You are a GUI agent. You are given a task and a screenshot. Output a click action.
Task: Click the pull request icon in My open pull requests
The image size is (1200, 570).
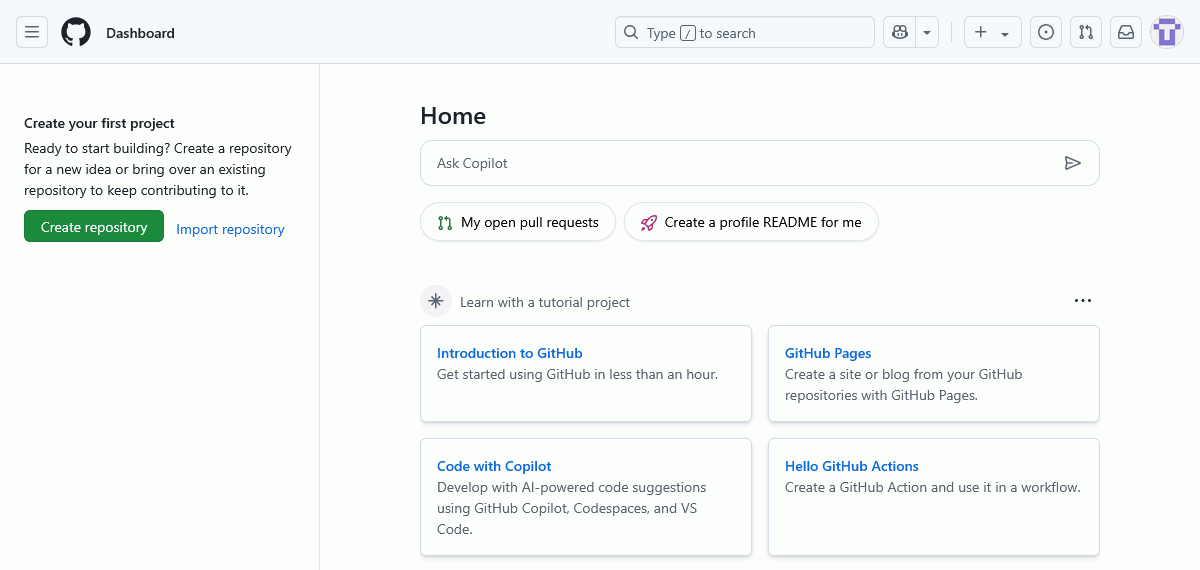(445, 222)
